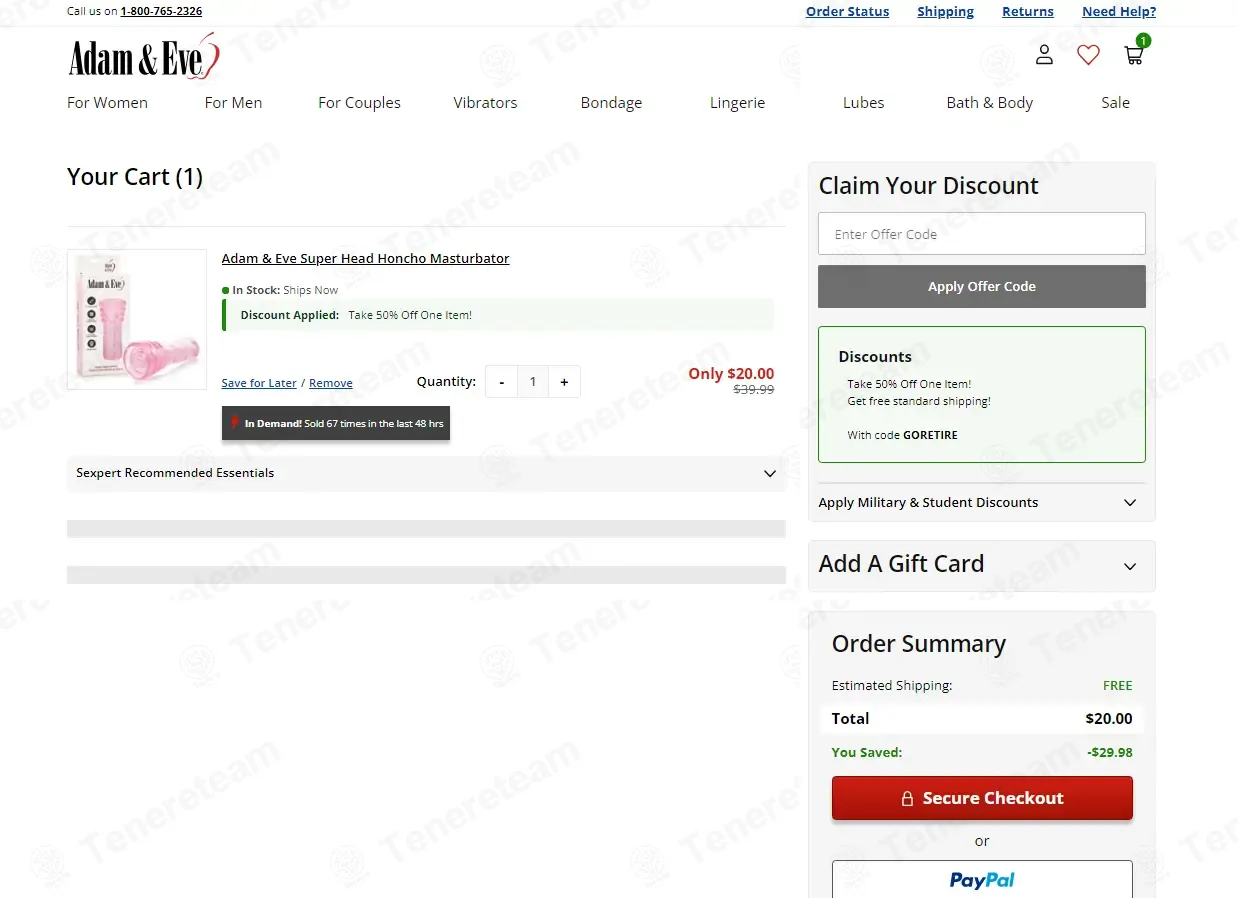
Task: Open the Sale menu
Action: [1115, 103]
